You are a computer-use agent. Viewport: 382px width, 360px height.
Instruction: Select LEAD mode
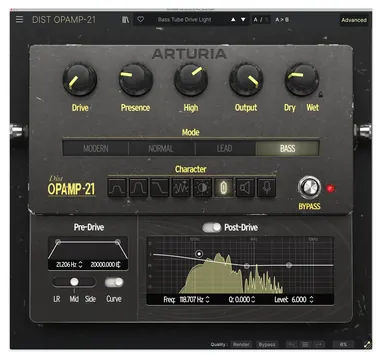tap(224, 148)
